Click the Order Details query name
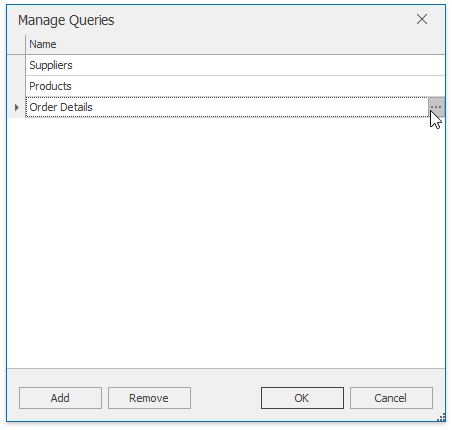Screen dimensions: 452x430 point(61,107)
